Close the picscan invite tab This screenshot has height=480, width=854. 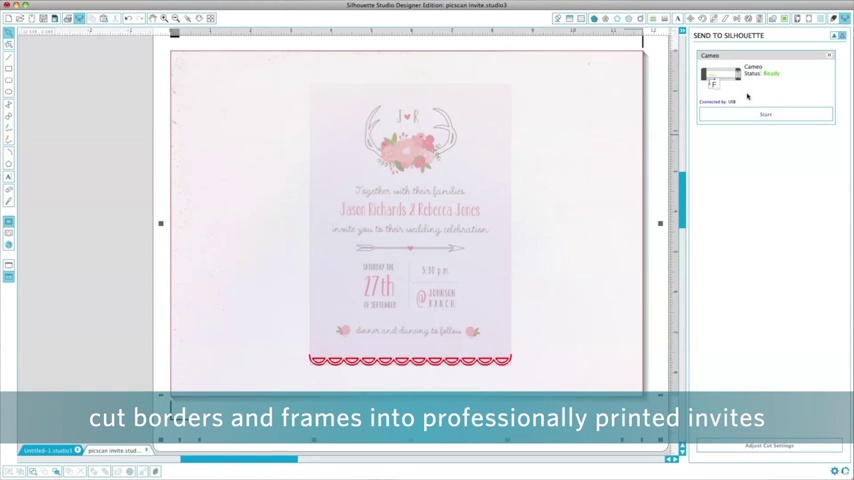[x=147, y=450]
